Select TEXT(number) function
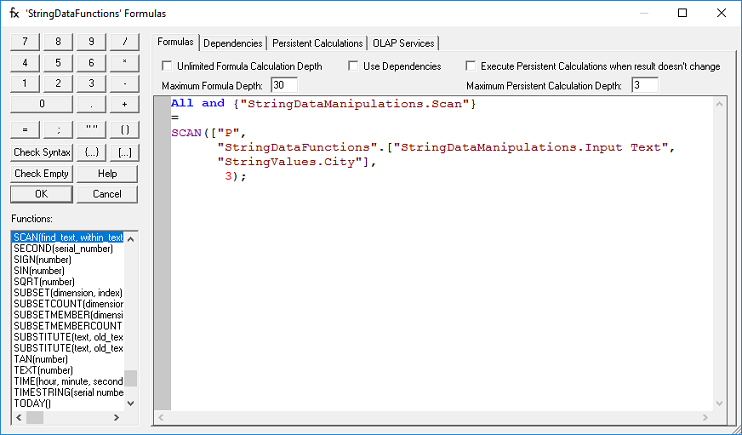 pyautogui.click(x=68, y=370)
